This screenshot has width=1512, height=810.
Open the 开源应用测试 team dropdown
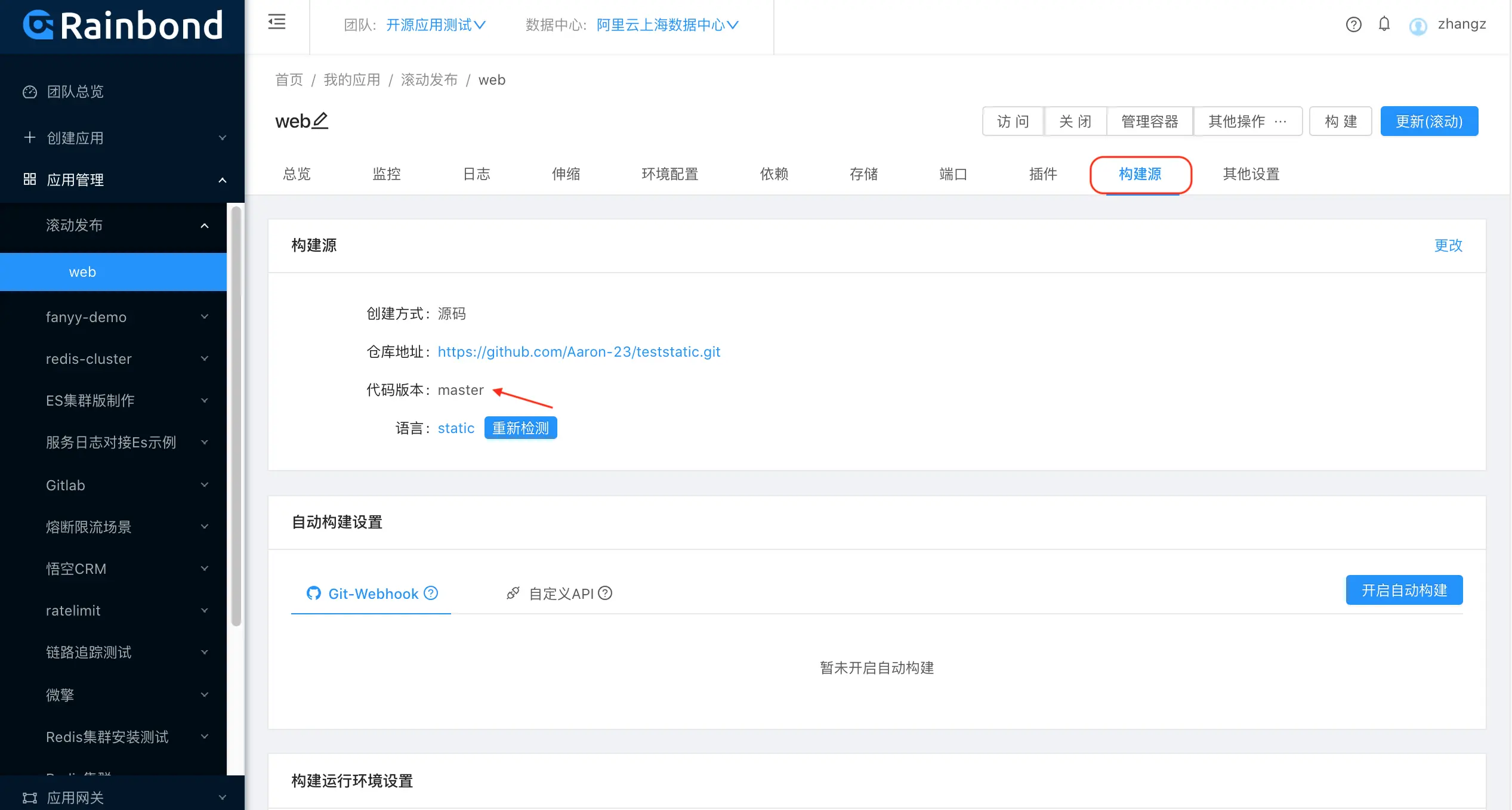coord(436,24)
